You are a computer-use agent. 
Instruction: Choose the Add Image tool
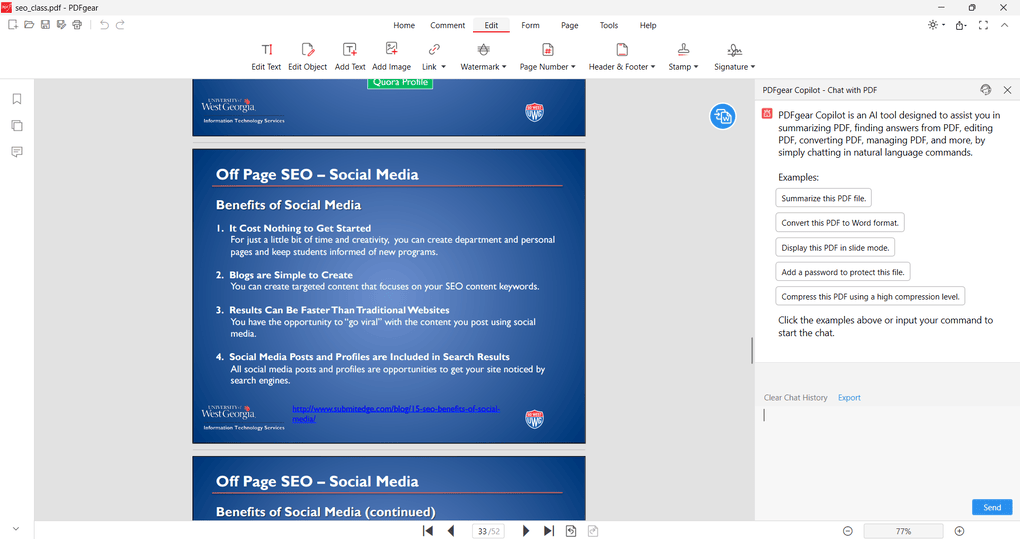click(x=391, y=56)
